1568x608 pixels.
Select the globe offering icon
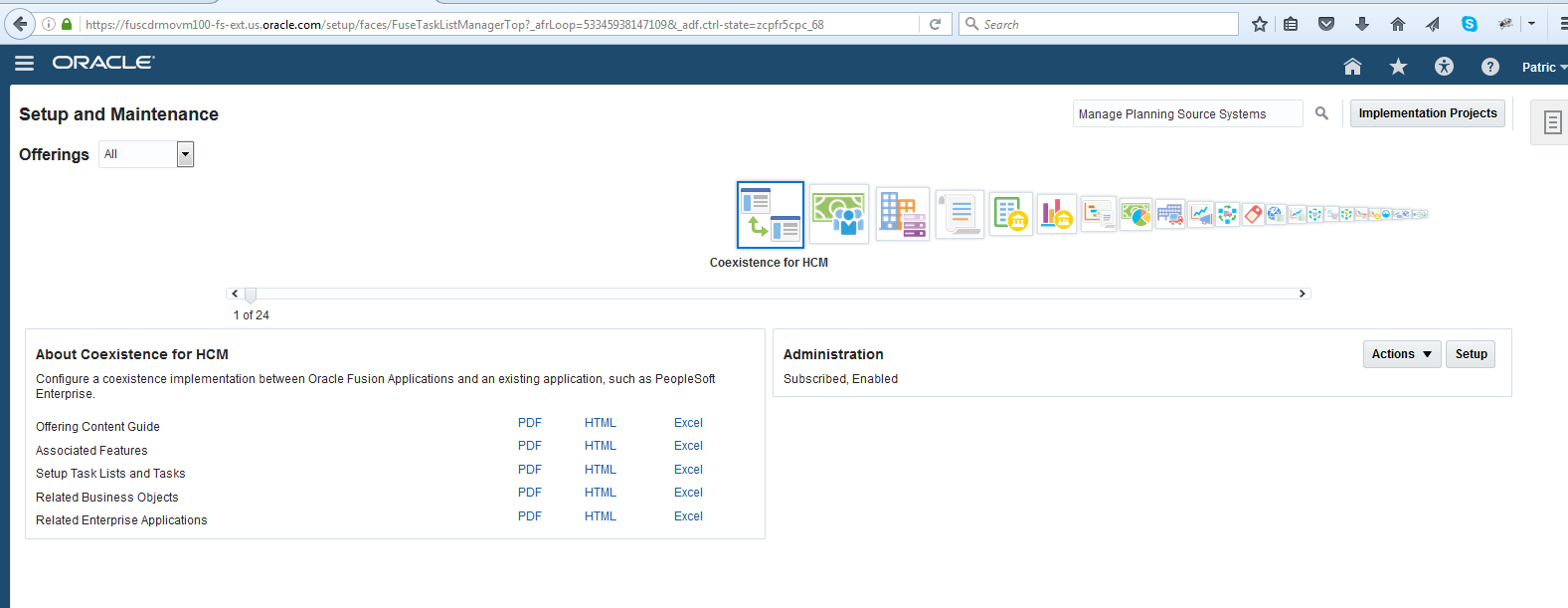1277,214
